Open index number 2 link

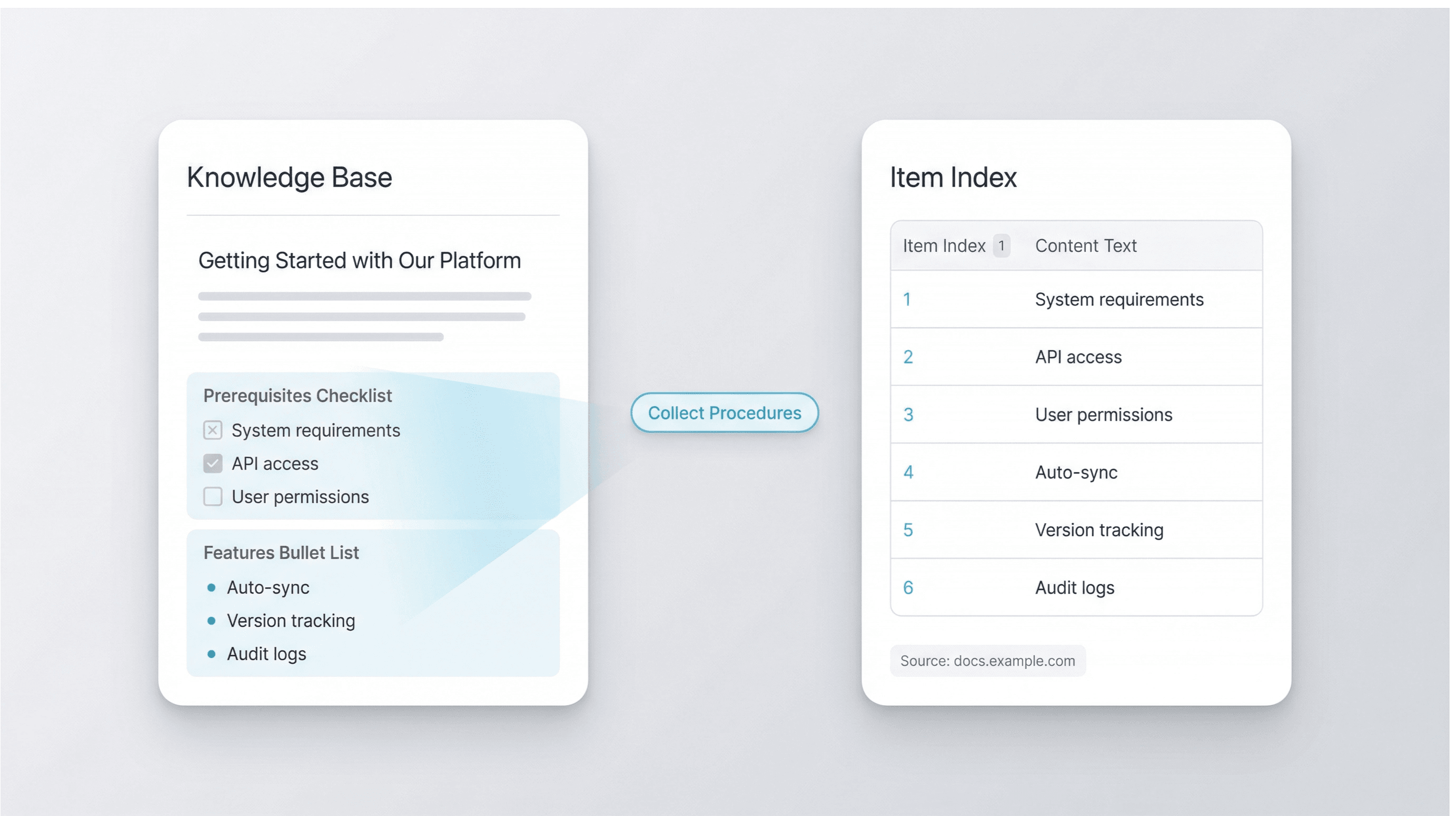(x=908, y=357)
